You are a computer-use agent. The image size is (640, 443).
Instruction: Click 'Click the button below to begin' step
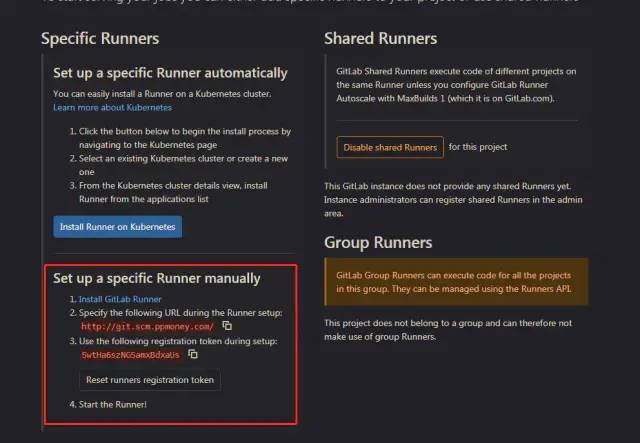[184, 138]
